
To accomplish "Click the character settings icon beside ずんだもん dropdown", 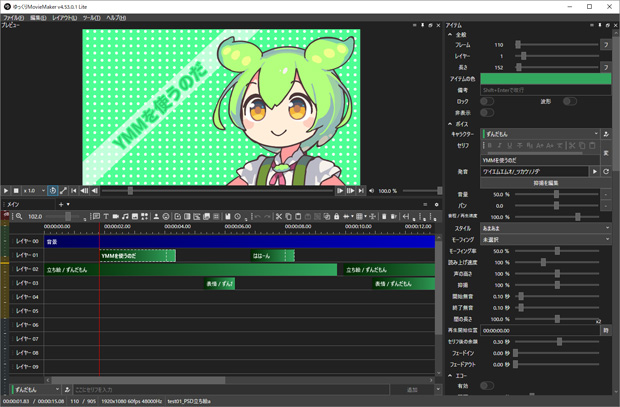I will [x=606, y=134].
